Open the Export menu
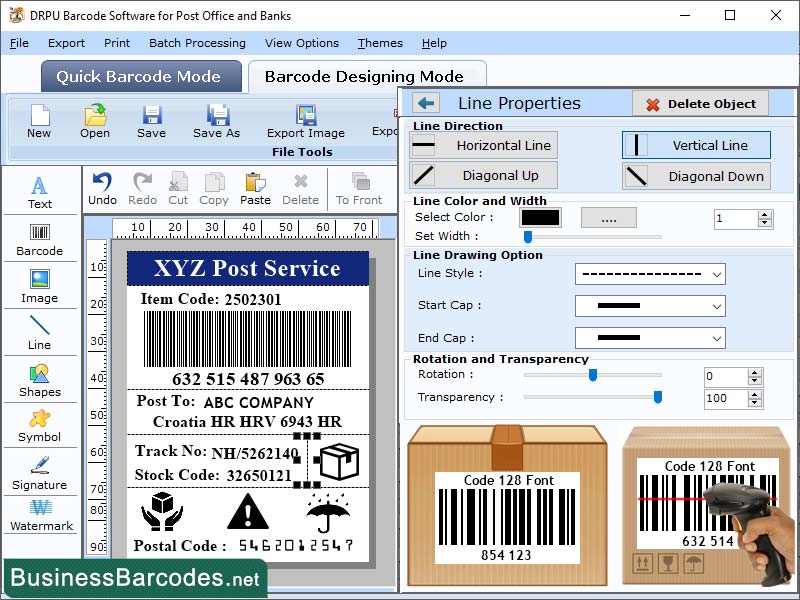Screen dimensions: 800x600 (66, 43)
